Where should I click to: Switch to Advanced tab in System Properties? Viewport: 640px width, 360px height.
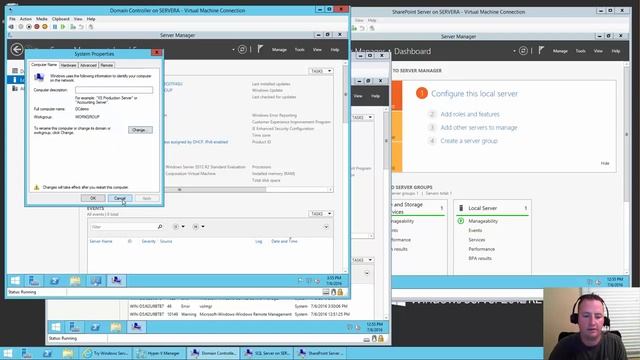[88, 65]
